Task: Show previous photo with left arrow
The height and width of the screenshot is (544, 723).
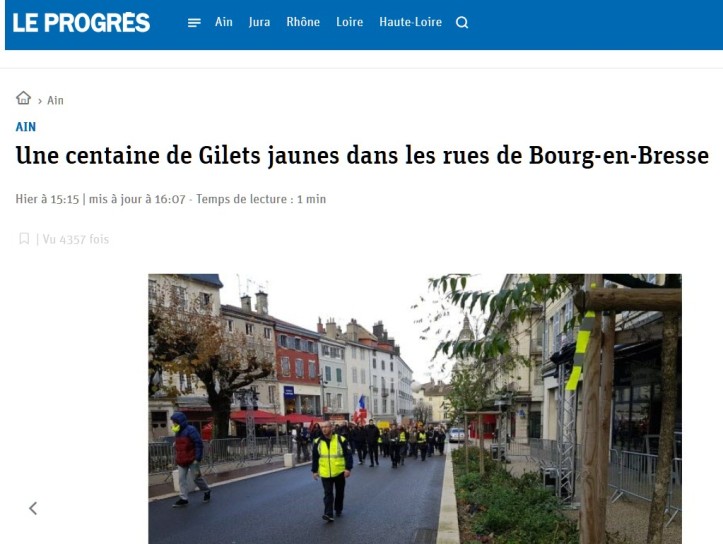Action: pos(33,508)
